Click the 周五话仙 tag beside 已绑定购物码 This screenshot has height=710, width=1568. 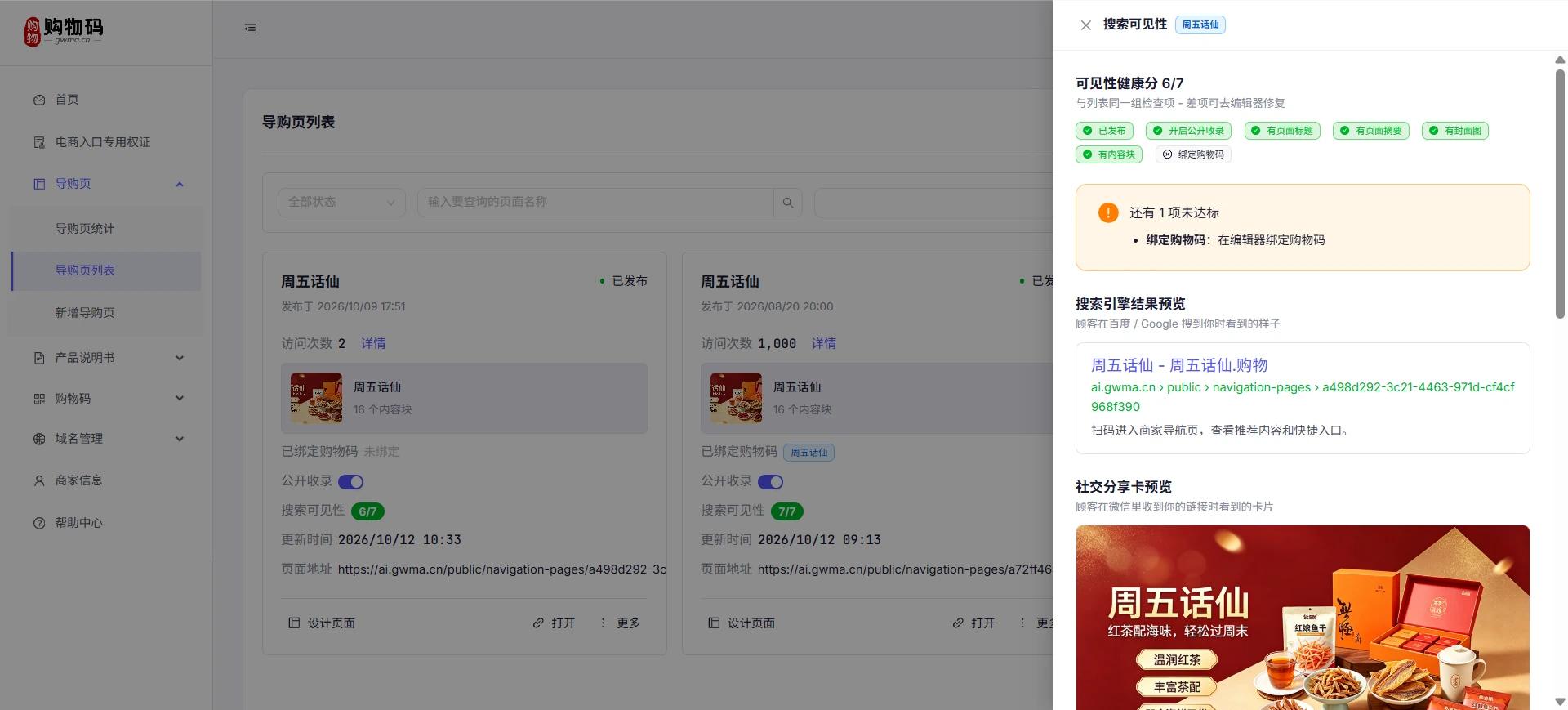coord(808,453)
